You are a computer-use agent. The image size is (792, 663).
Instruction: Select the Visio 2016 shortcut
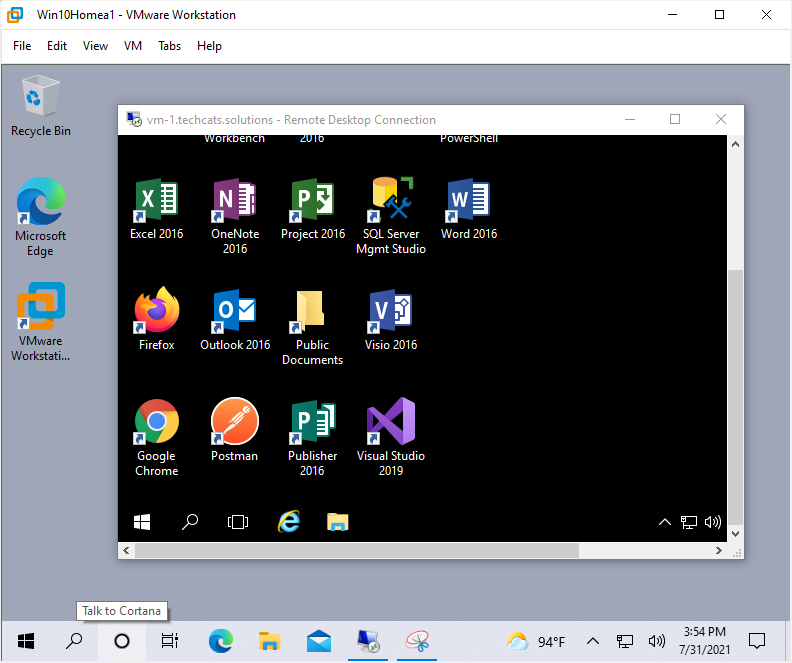pos(391,319)
